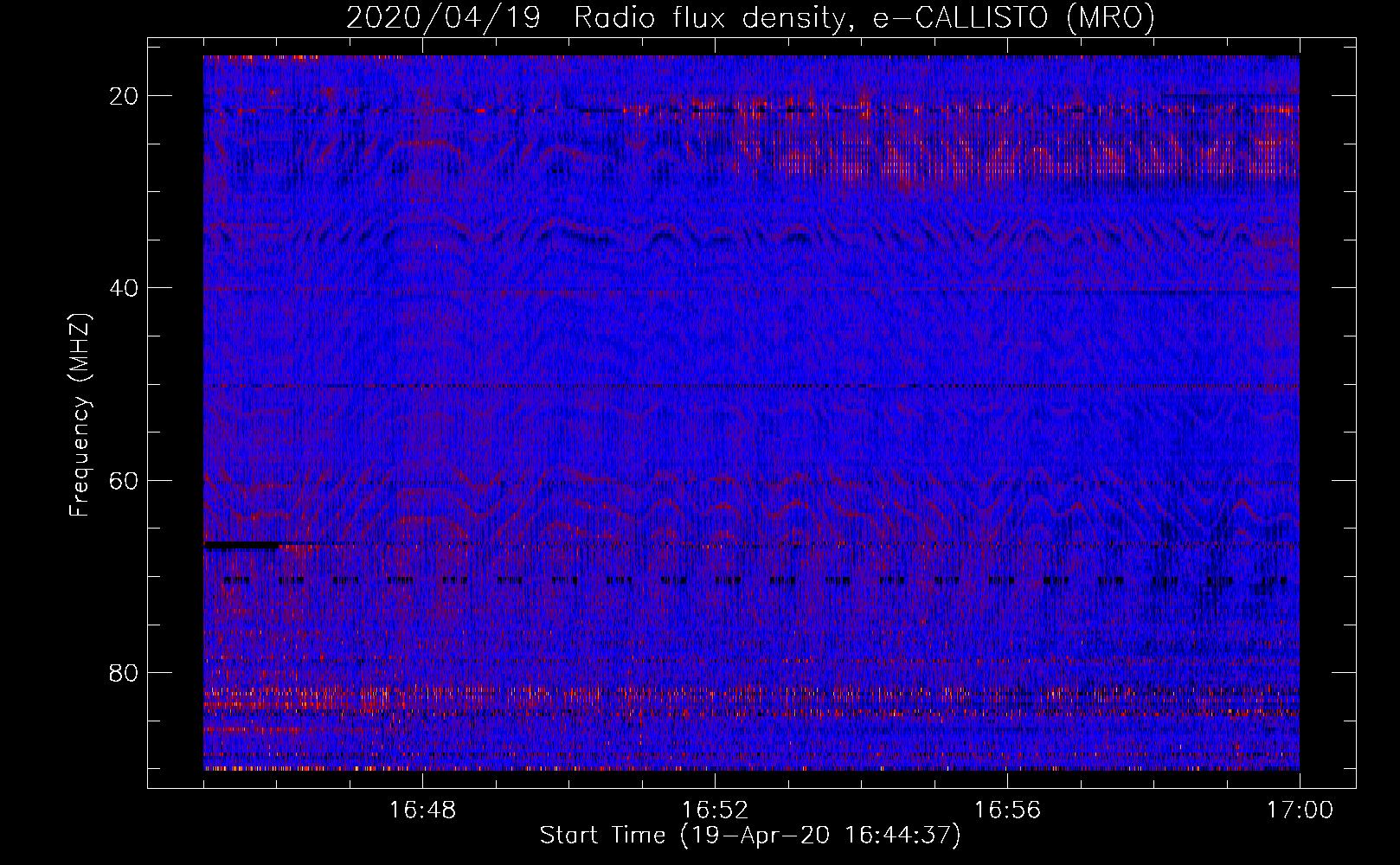Screen dimensions: 1400x865
Task: Select the "Frequency (MHZ)" y-axis label
Action: pyautogui.click(x=80, y=415)
